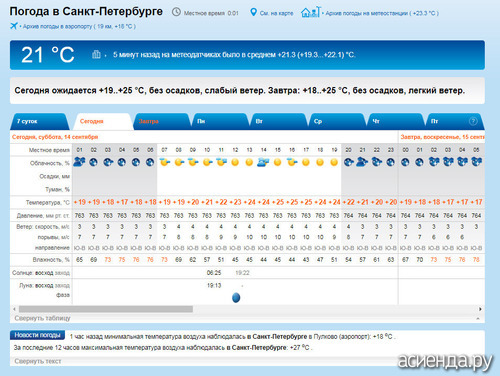
Task: Open airport weather archive link
Action: [x=79, y=26]
